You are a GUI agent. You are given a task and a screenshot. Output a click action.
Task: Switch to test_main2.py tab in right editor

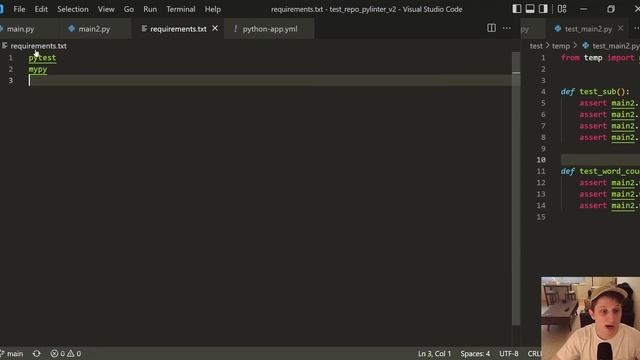588,29
